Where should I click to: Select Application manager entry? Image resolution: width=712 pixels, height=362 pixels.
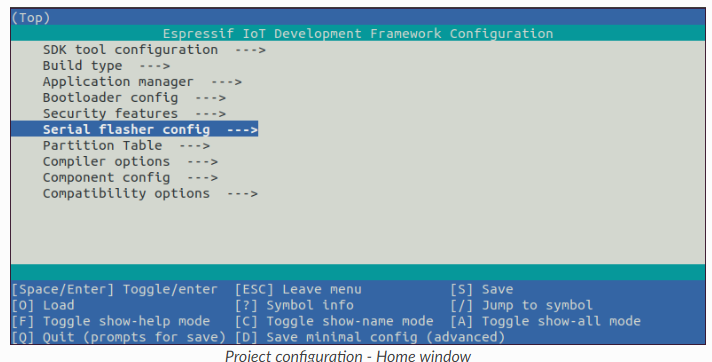(142, 82)
